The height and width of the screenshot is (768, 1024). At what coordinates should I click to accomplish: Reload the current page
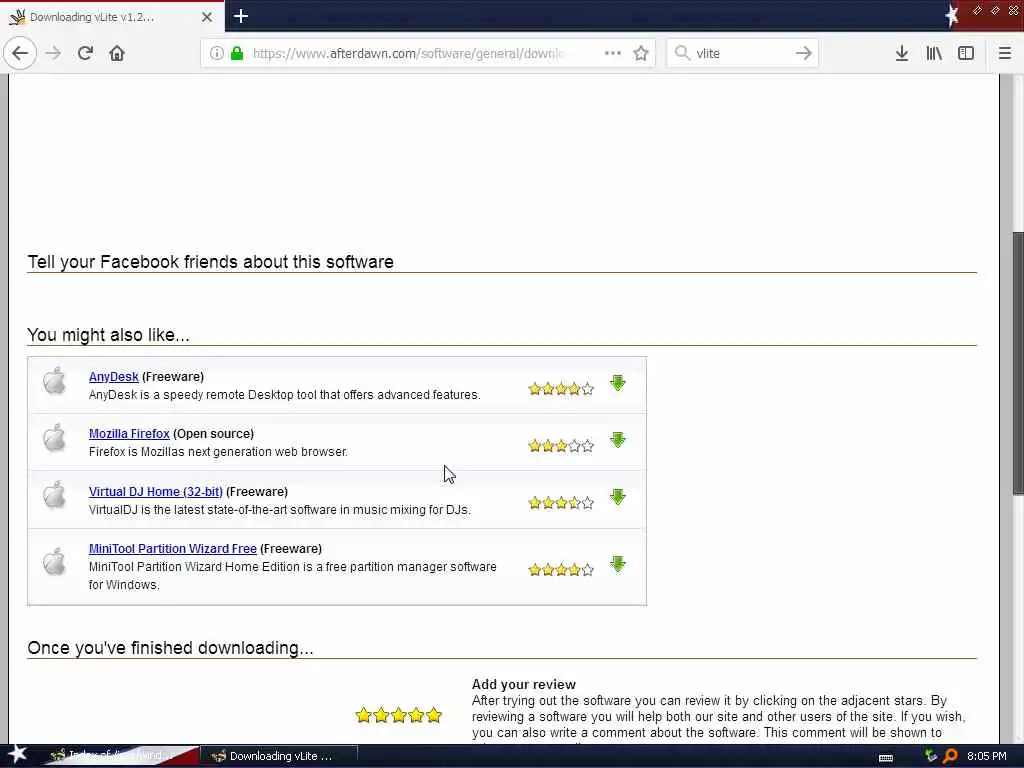85,53
